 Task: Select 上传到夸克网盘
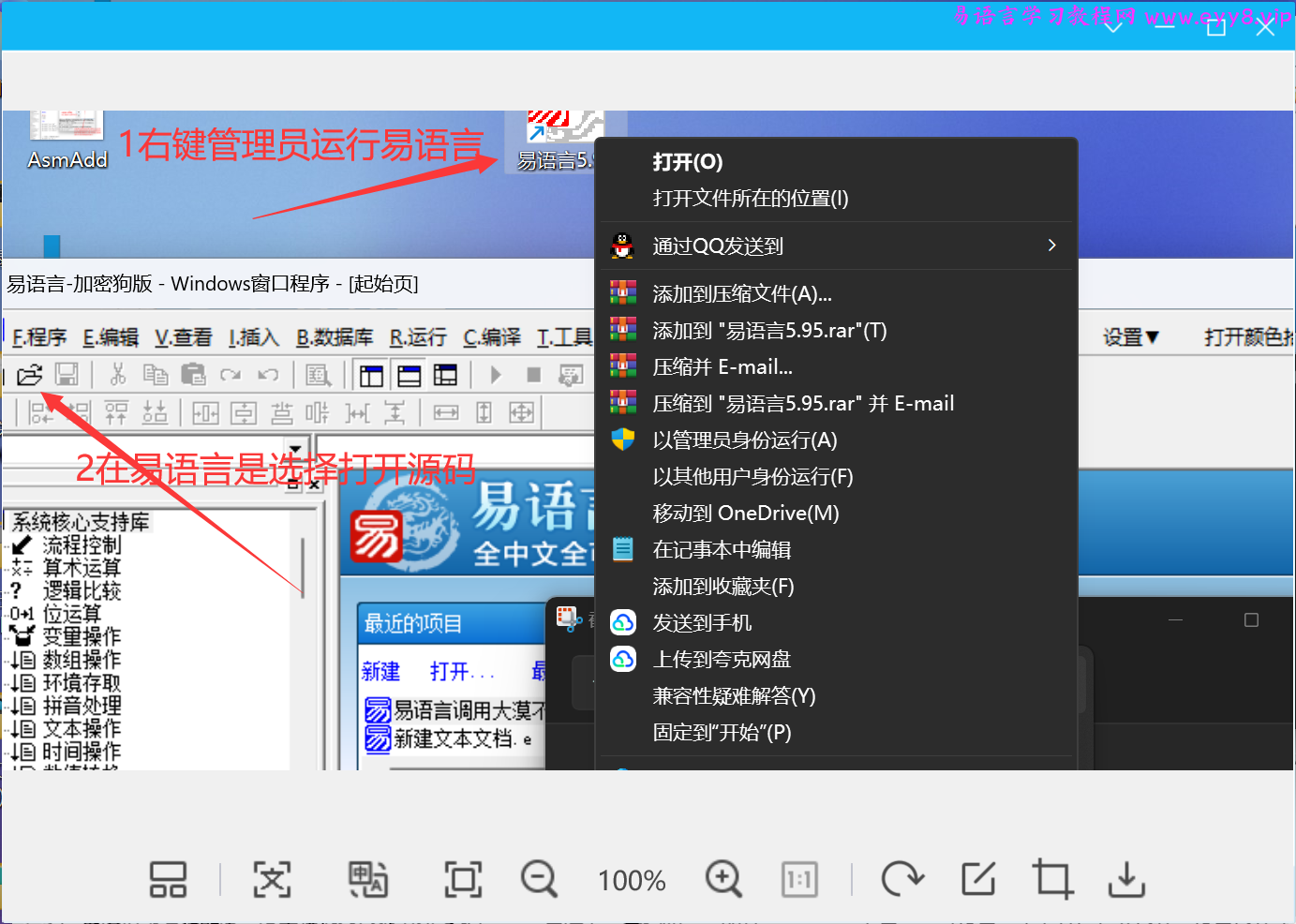[836, 660]
